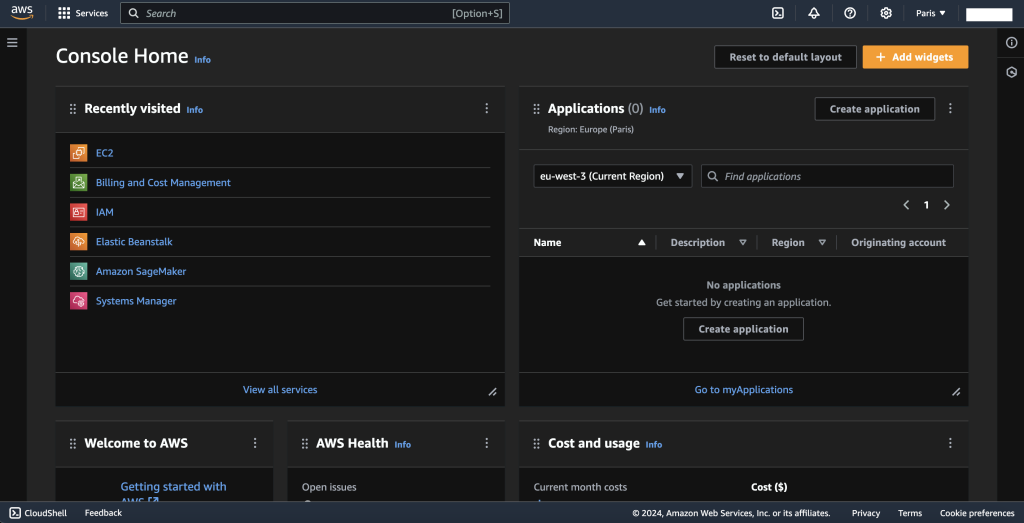
Task: Open the Paris region selector
Action: point(931,13)
